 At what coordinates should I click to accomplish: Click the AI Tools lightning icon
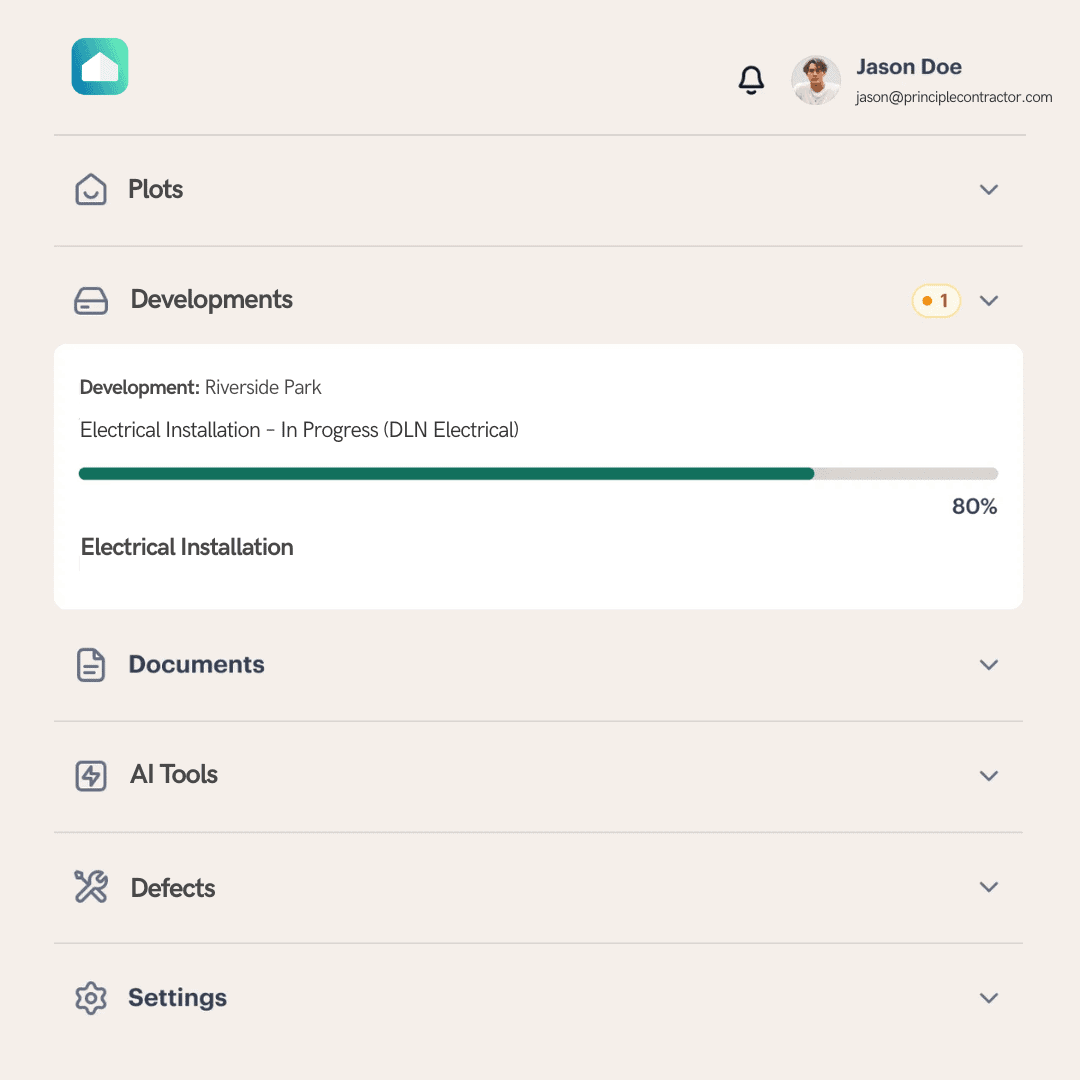[91, 775]
